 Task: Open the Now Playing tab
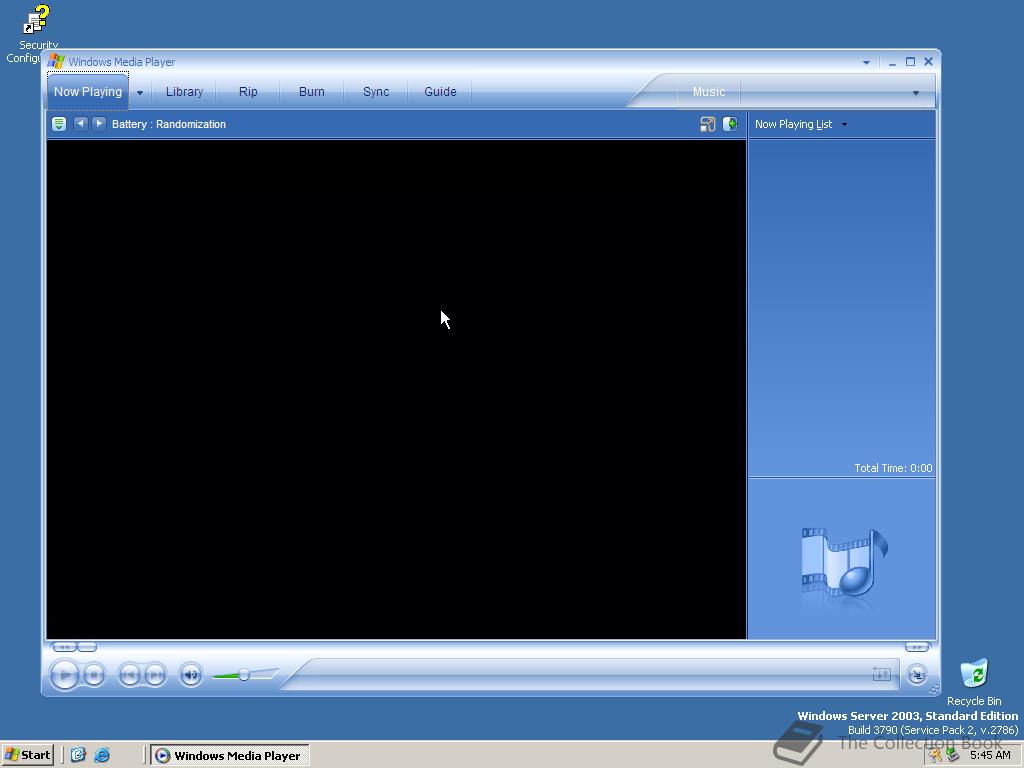(88, 91)
